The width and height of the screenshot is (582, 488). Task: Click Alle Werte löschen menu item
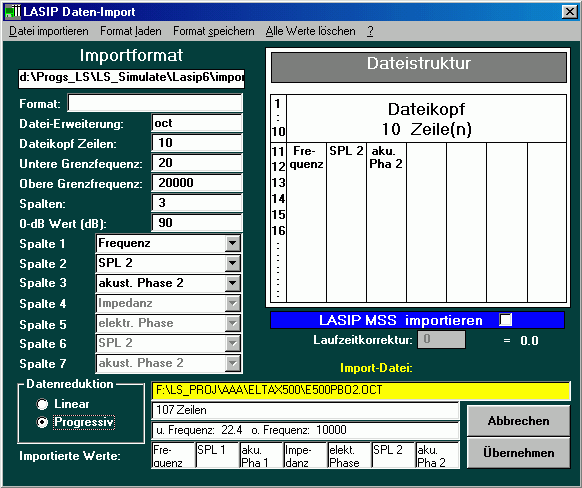[310, 31]
